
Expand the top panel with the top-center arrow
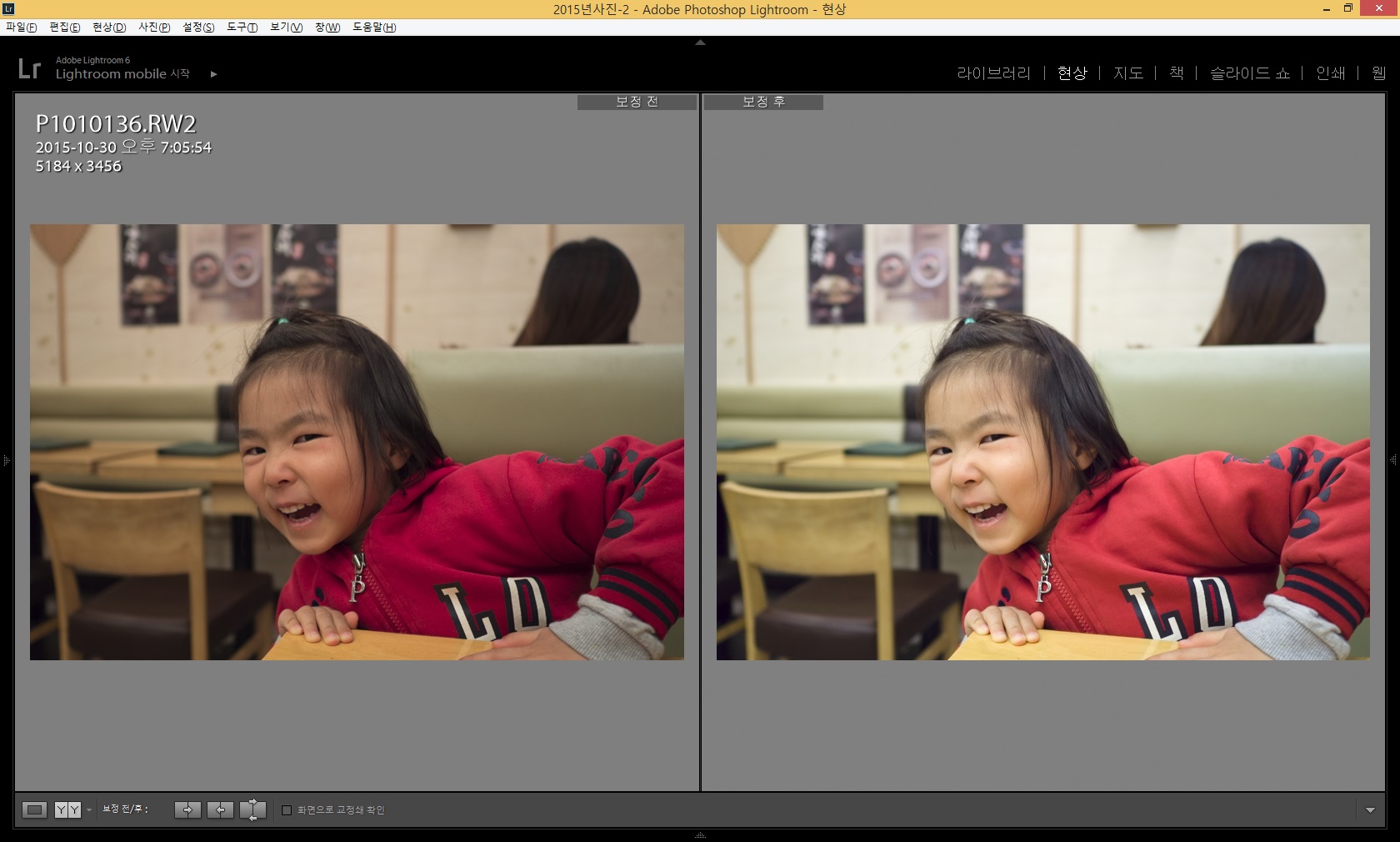click(x=700, y=43)
